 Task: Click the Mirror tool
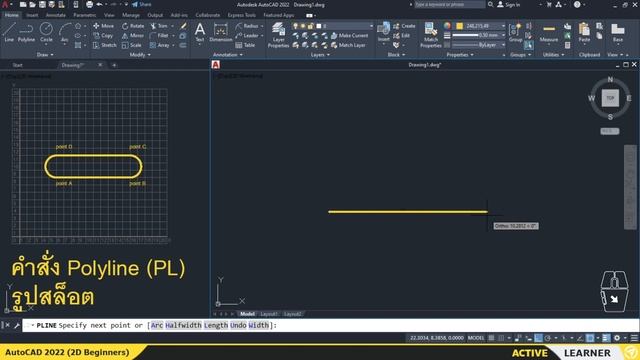point(133,36)
